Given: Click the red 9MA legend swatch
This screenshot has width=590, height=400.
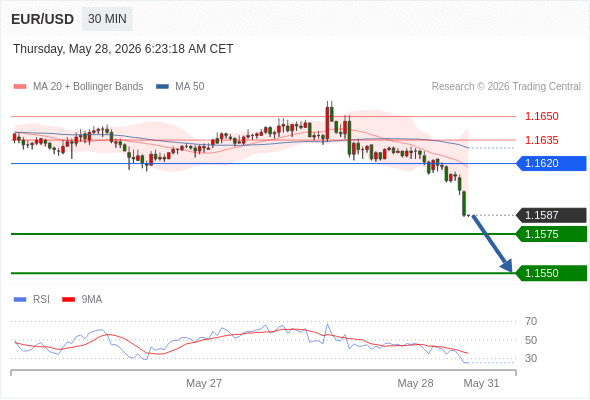Looking at the screenshot, I should pyautogui.click(x=68, y=300).
